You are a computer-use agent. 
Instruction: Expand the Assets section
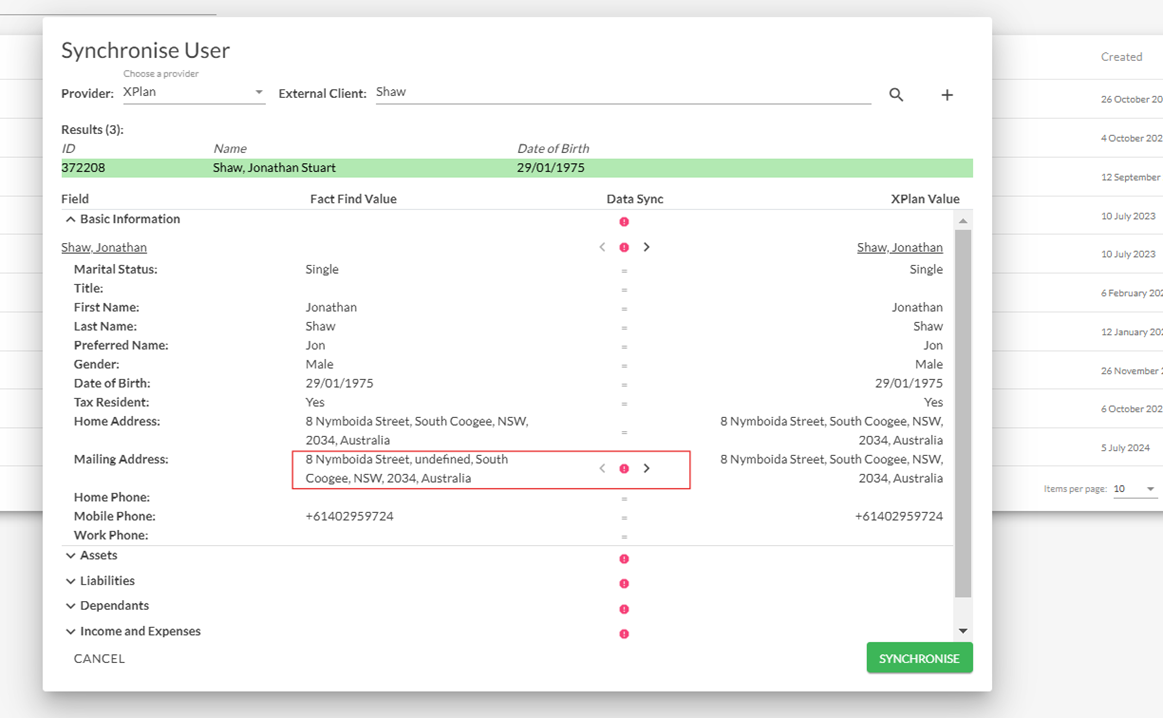(70, 556)
